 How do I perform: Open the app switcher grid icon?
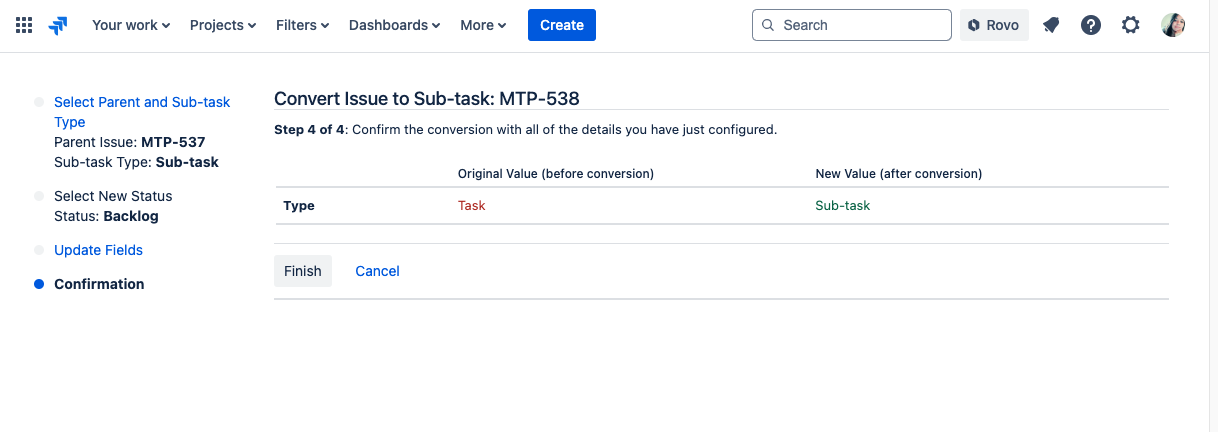(x=24, y=25)
